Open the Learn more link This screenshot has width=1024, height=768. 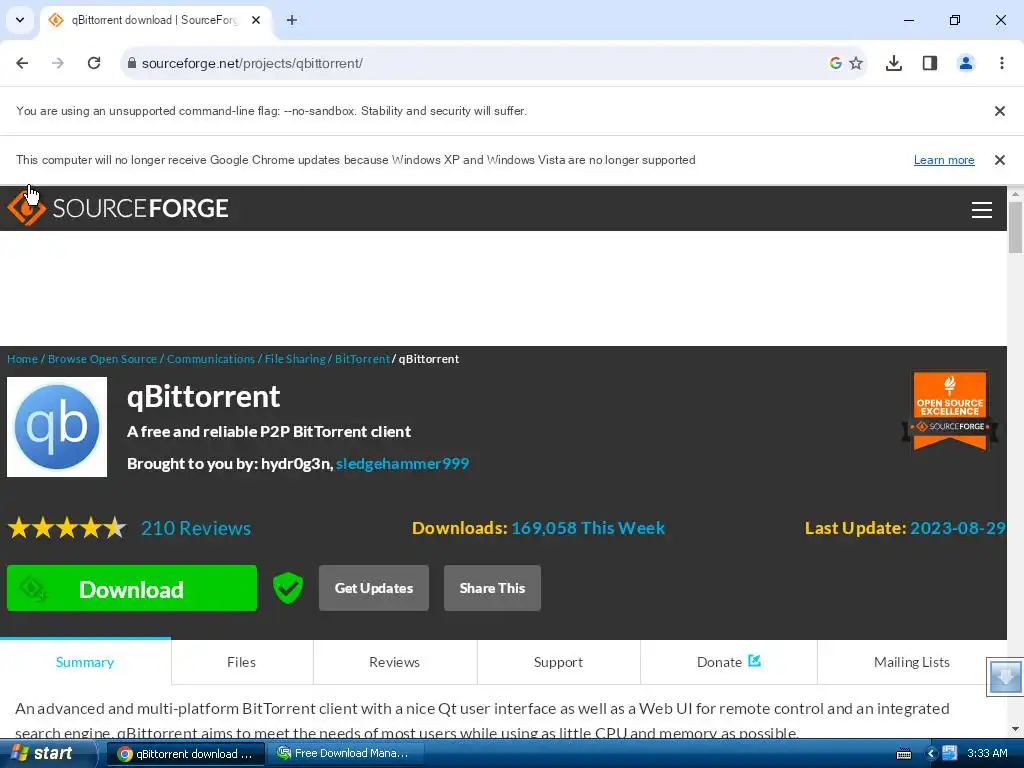(944, 160)
